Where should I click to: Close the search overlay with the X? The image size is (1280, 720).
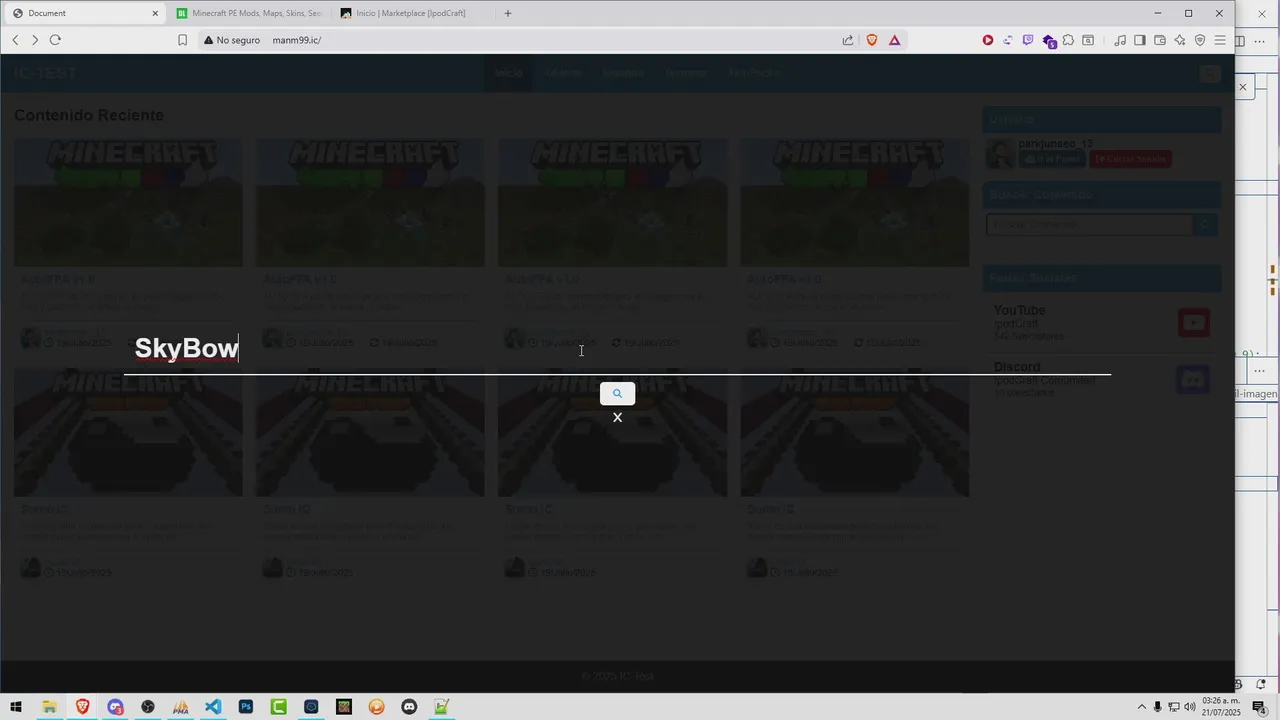coord(617,417)
